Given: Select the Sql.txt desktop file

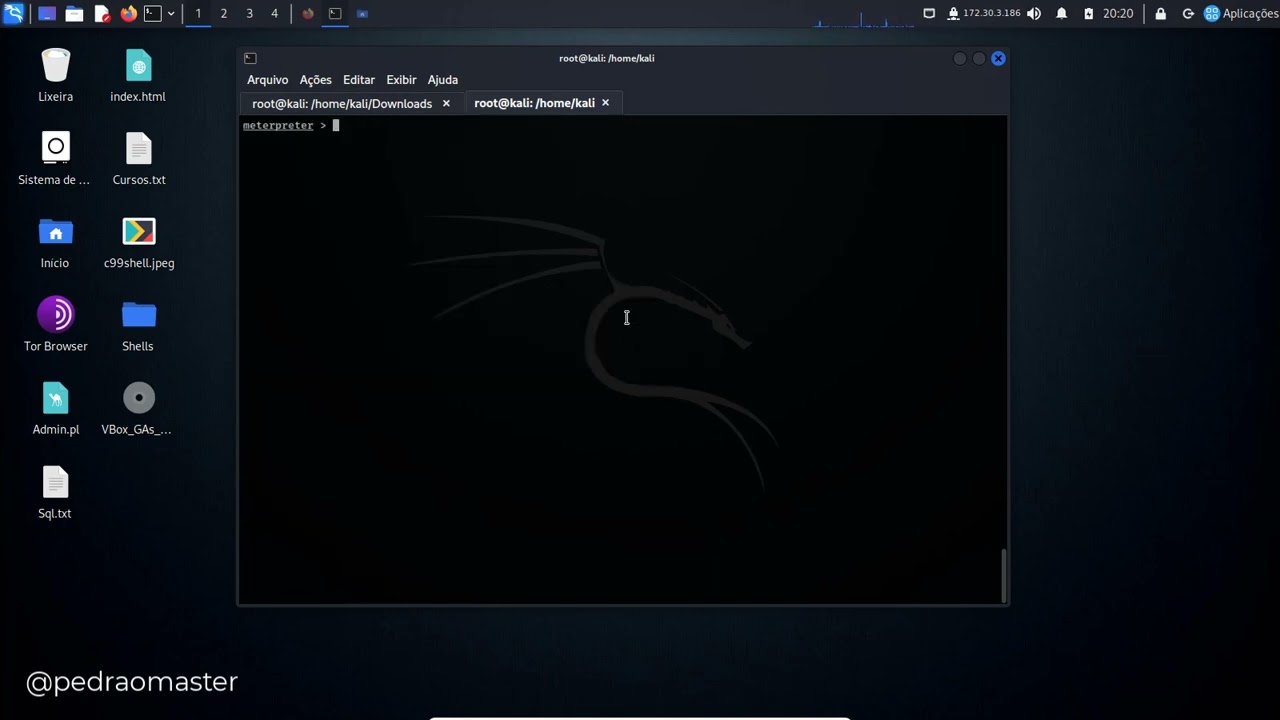Looking at the screenshot, I should coord(55,492).
